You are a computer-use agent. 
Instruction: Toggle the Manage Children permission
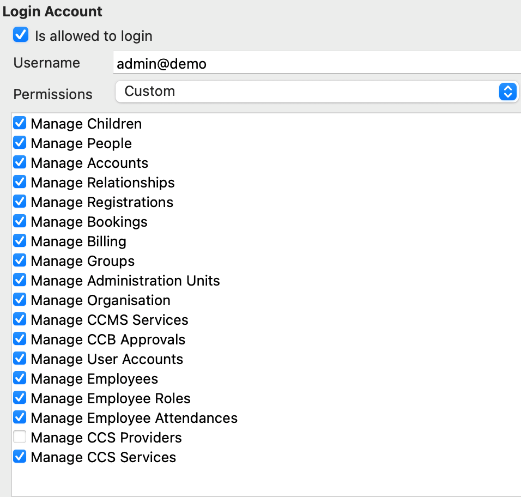pyautogui.click(x=20, y=123)
